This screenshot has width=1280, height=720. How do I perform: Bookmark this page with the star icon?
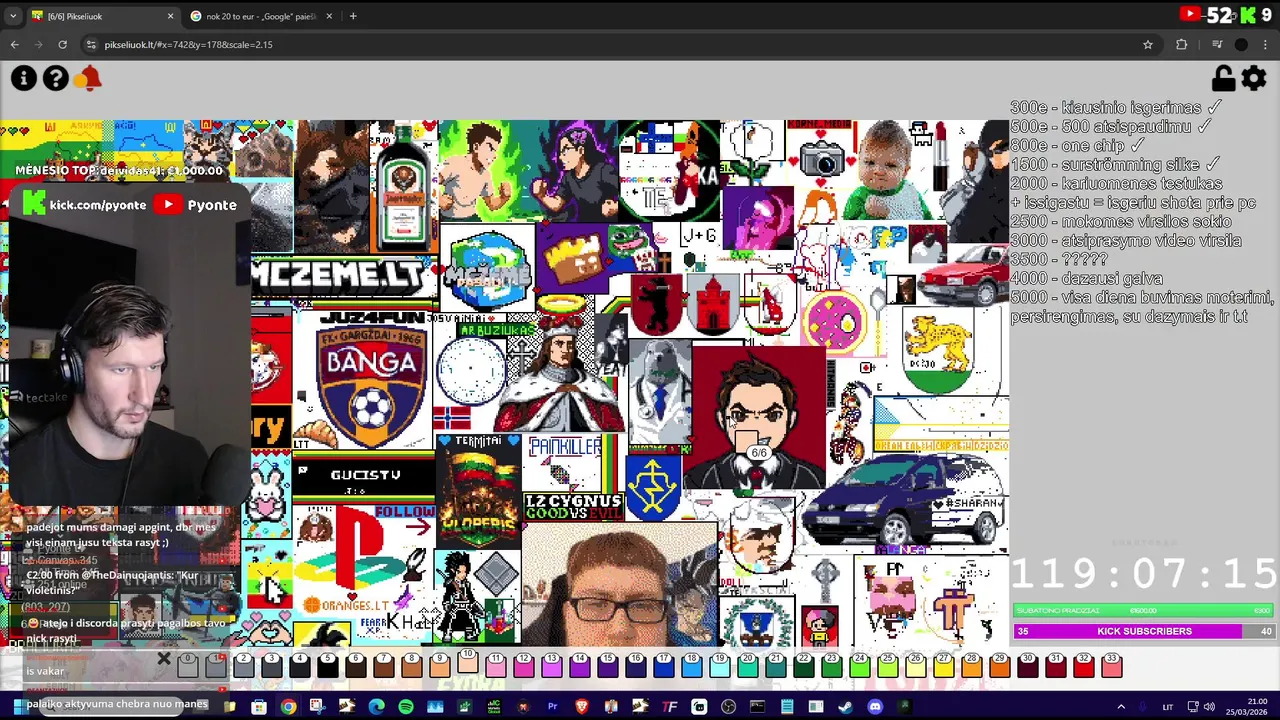point(1148,44)
